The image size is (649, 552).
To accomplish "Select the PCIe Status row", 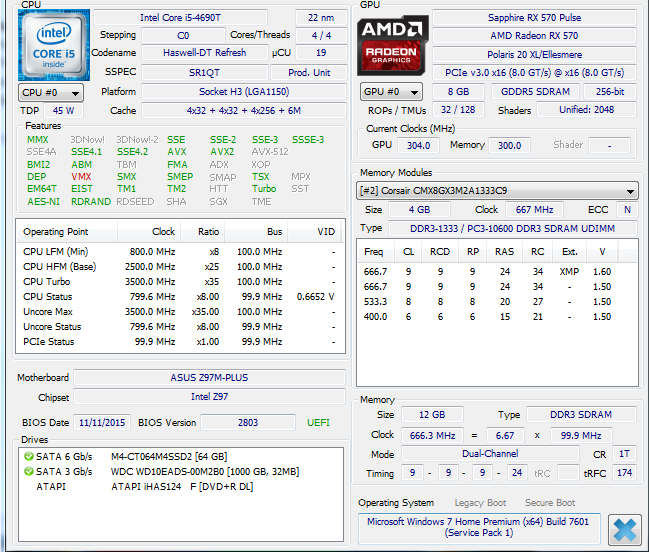I will (x=180, y=341).
